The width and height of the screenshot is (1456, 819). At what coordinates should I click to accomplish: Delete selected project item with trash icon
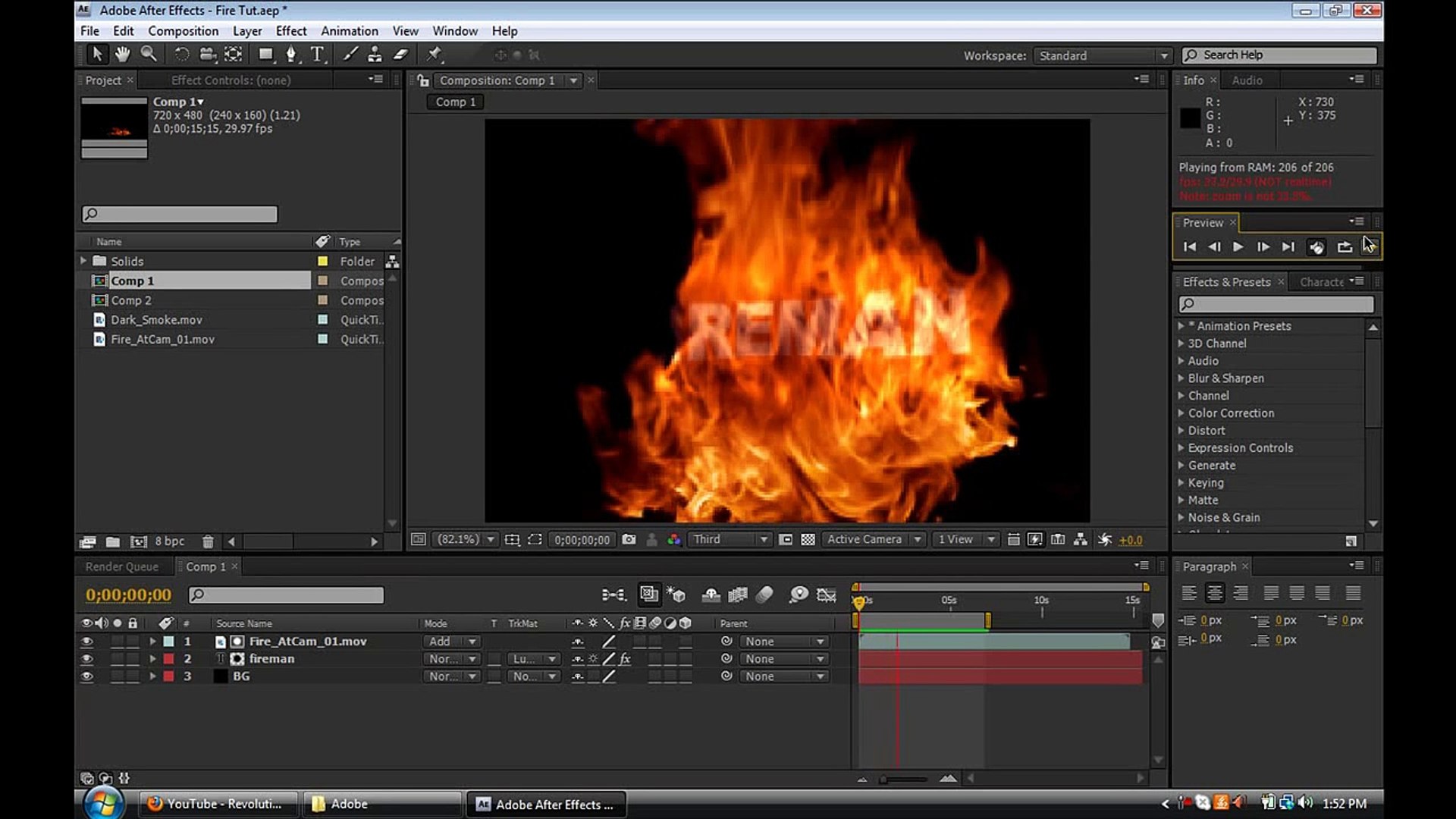pos(208,541)
